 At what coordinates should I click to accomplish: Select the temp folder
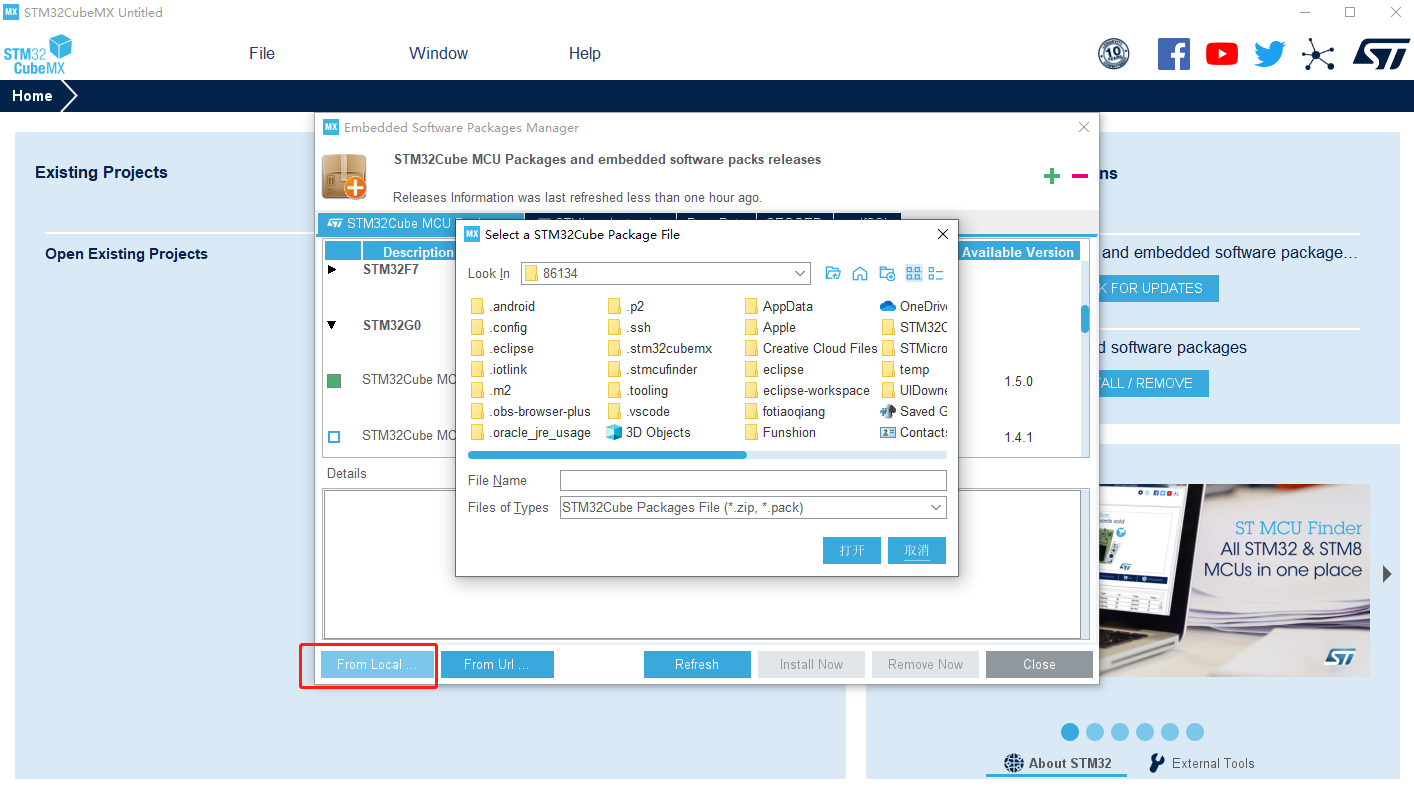pyautogui.click(x=906, y=369)
